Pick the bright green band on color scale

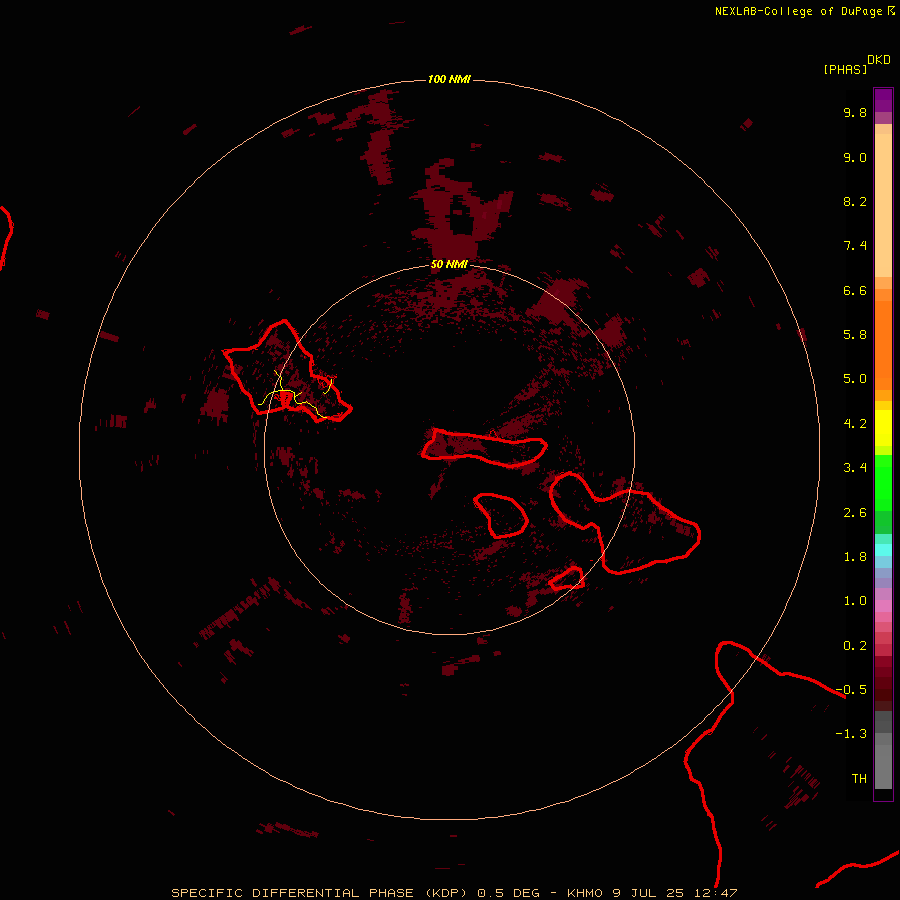pos(883,482)
